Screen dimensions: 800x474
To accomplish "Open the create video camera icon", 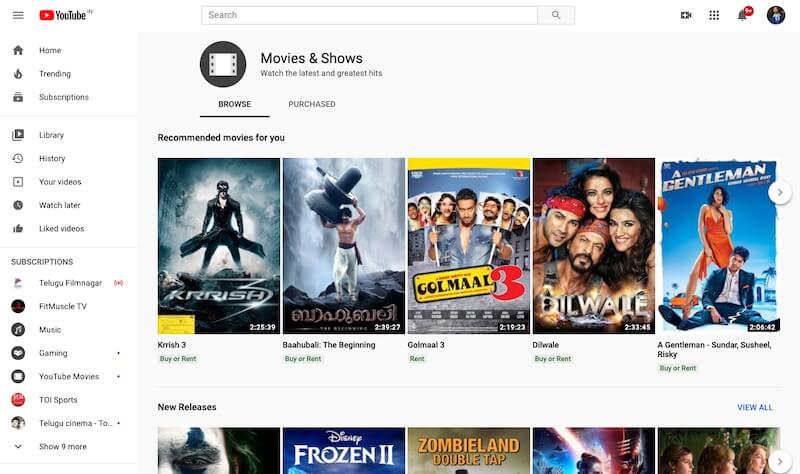I will click(686, 15).
